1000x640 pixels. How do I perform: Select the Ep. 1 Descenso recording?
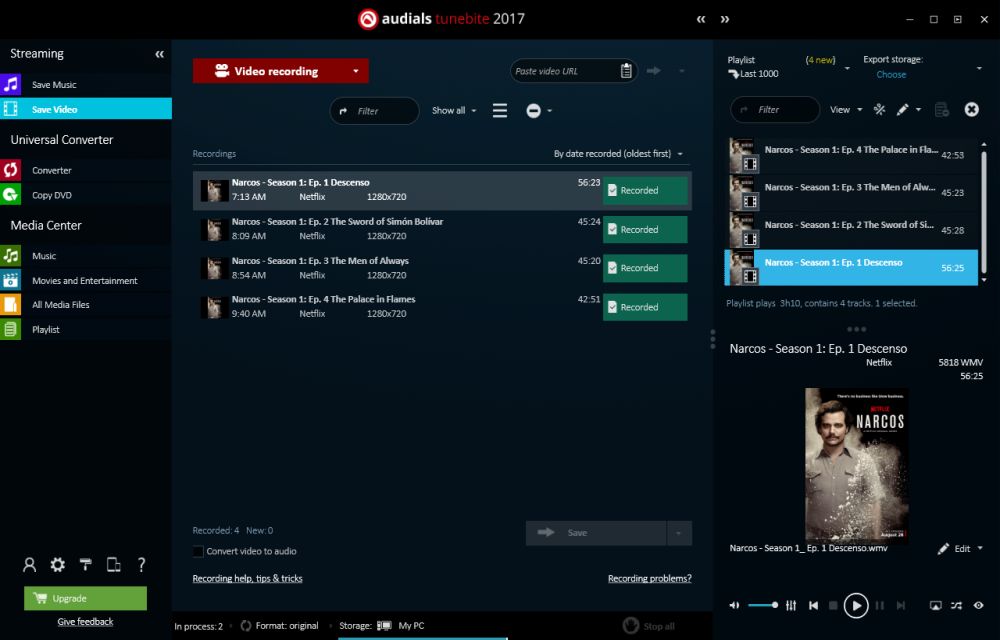pyautogui.click(x=397, y=190)
